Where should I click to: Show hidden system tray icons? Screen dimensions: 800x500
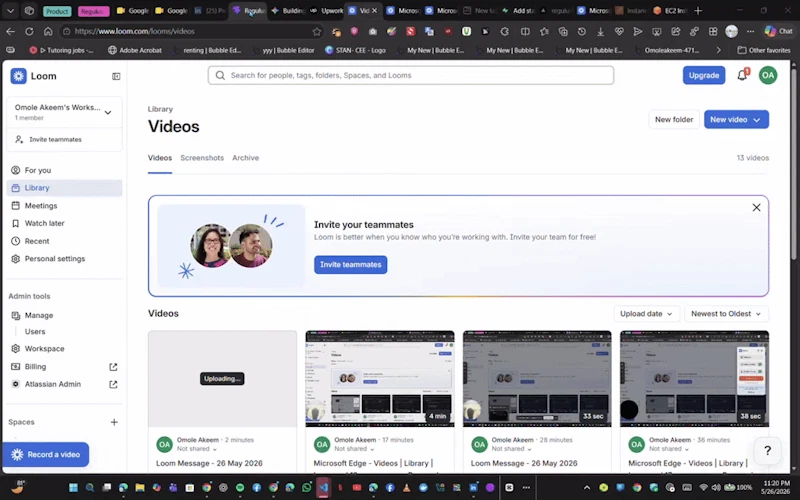pyautogui.click(x=587, y=487)
